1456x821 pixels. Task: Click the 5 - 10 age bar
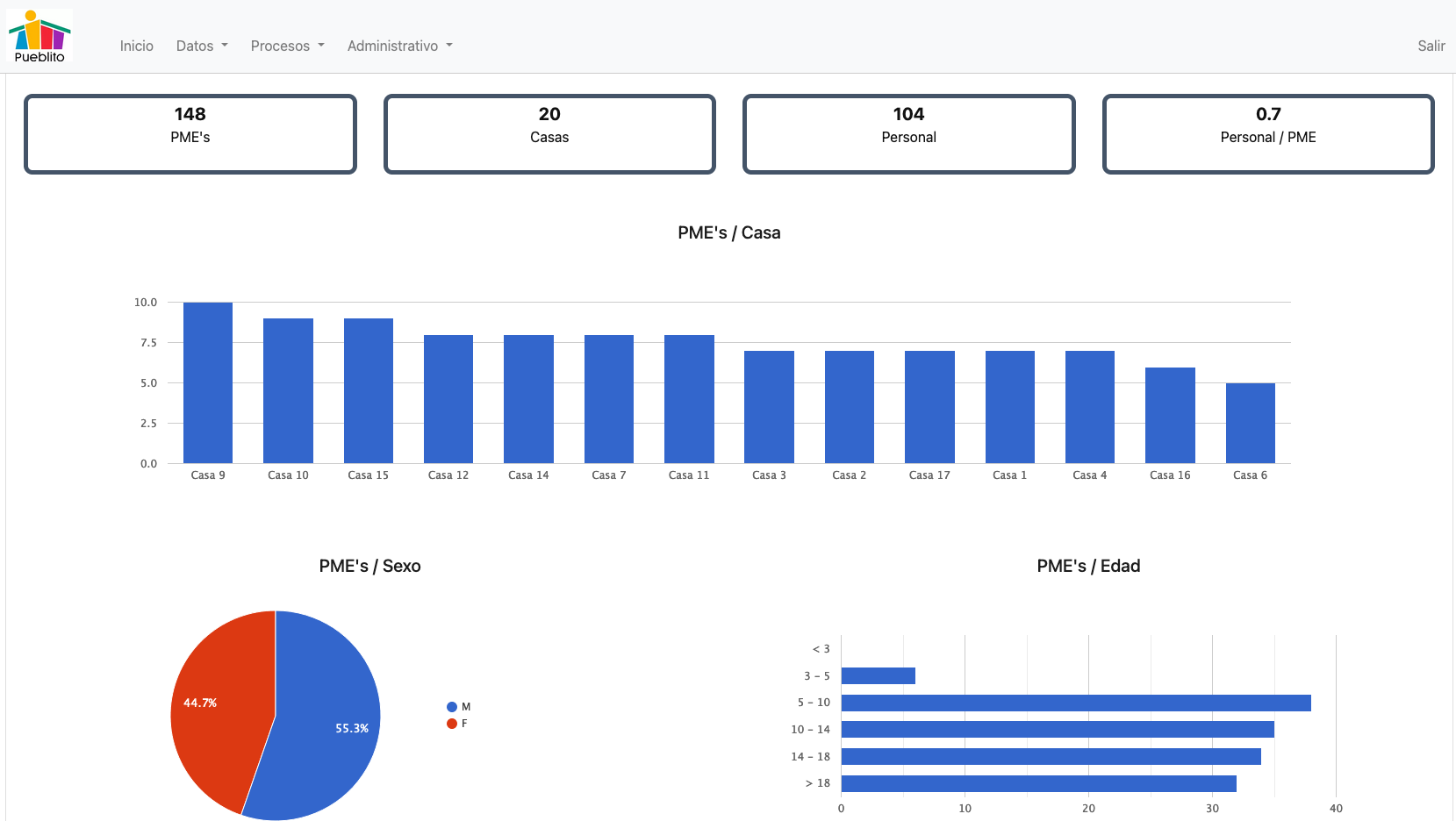1075,703
